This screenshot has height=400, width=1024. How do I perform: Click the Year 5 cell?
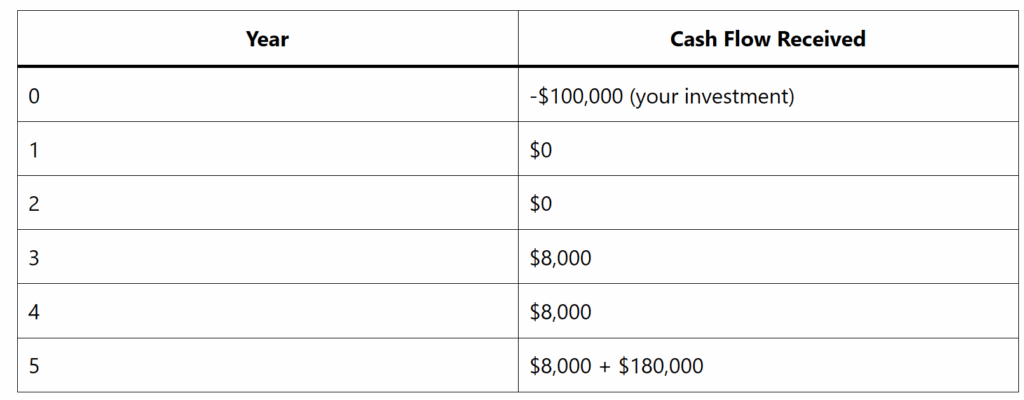coord(267,366)
